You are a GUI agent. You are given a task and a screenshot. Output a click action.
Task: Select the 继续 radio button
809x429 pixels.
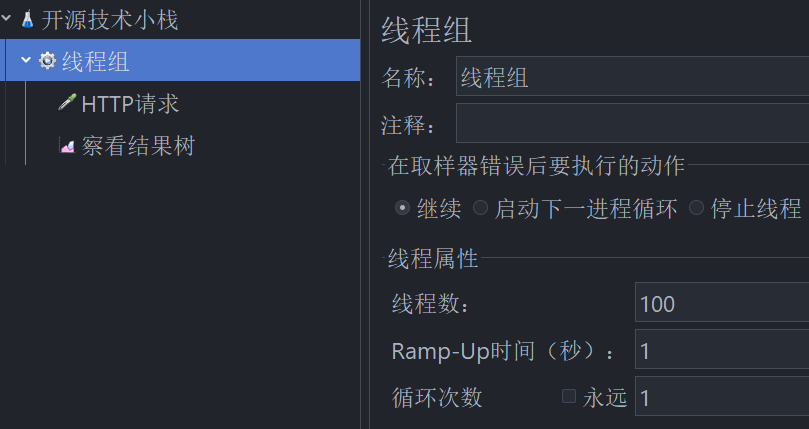coord(402,208)
